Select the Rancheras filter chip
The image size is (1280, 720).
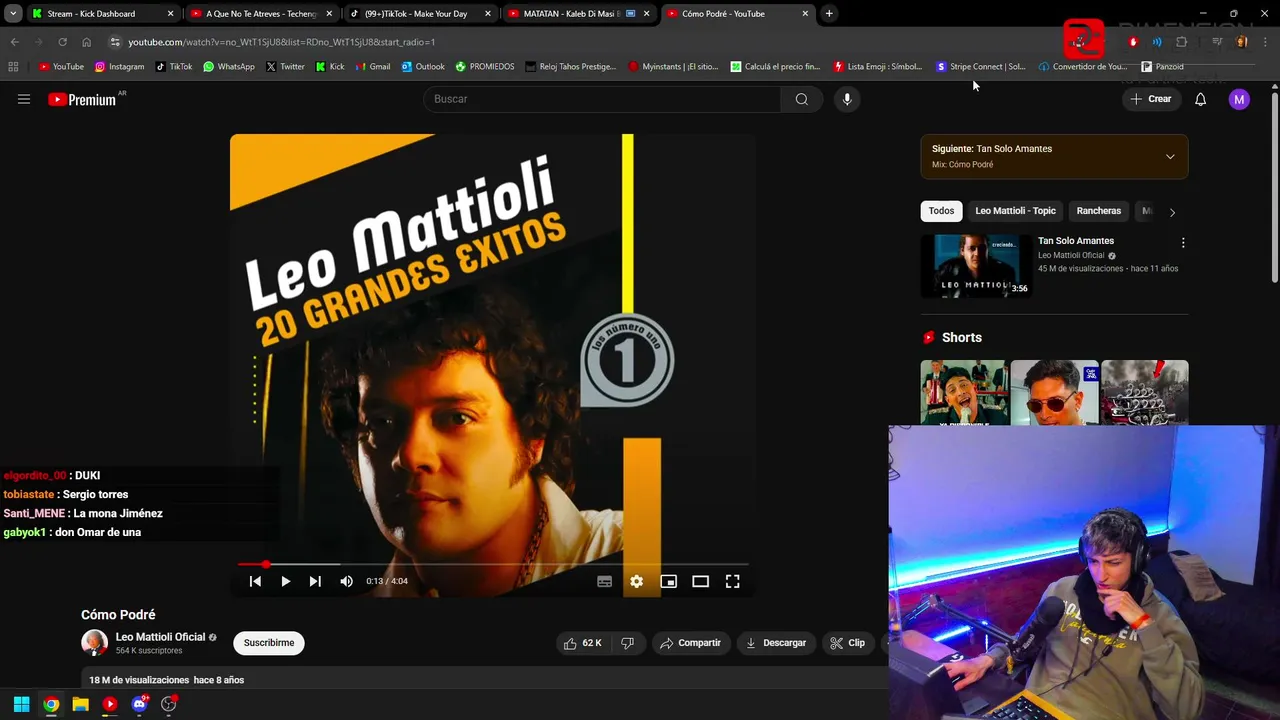pos(1098,211)
